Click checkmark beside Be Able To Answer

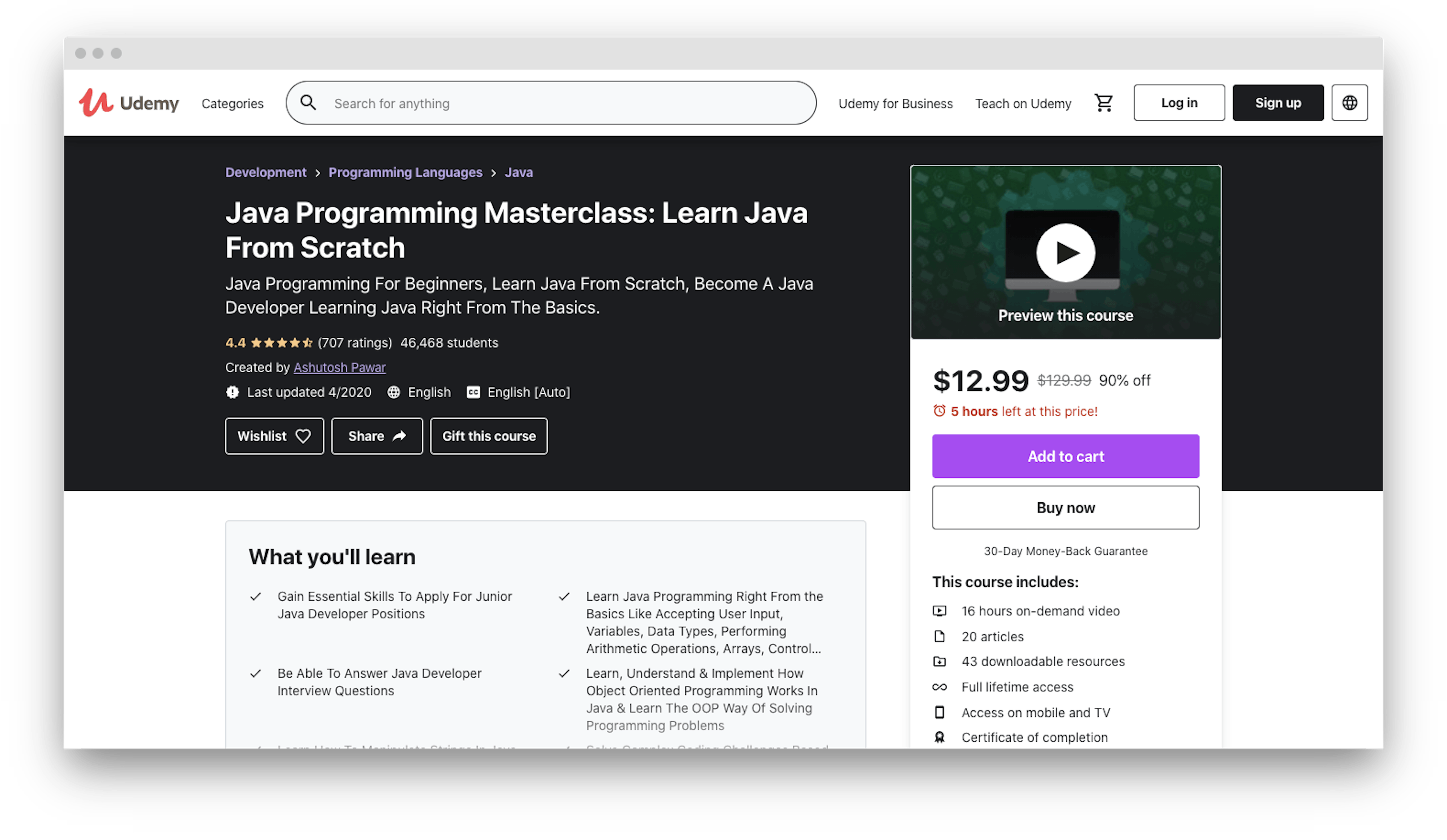point(255,673)
